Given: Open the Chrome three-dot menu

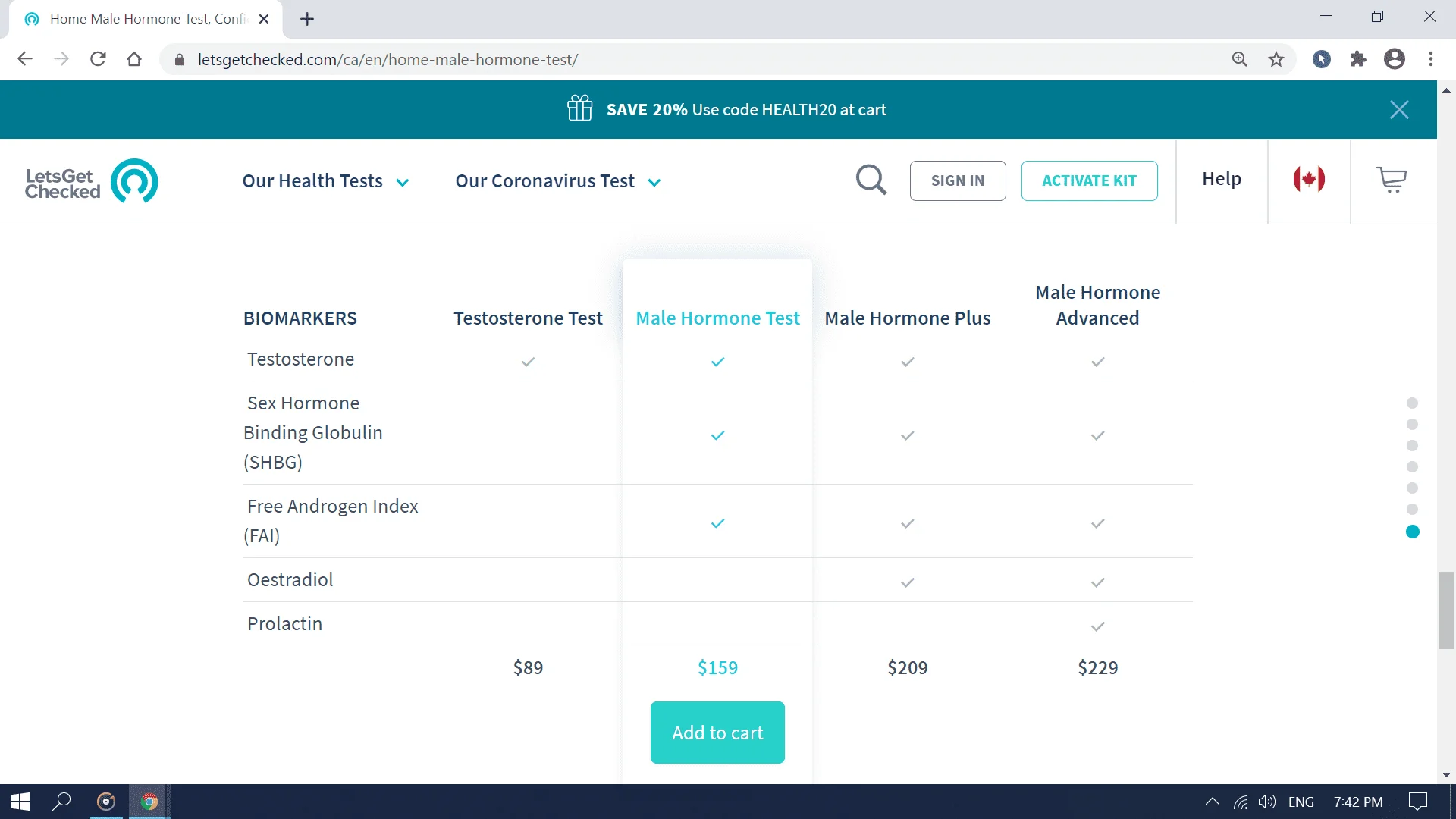Looking at the screenshot, I should (1431, 59).
